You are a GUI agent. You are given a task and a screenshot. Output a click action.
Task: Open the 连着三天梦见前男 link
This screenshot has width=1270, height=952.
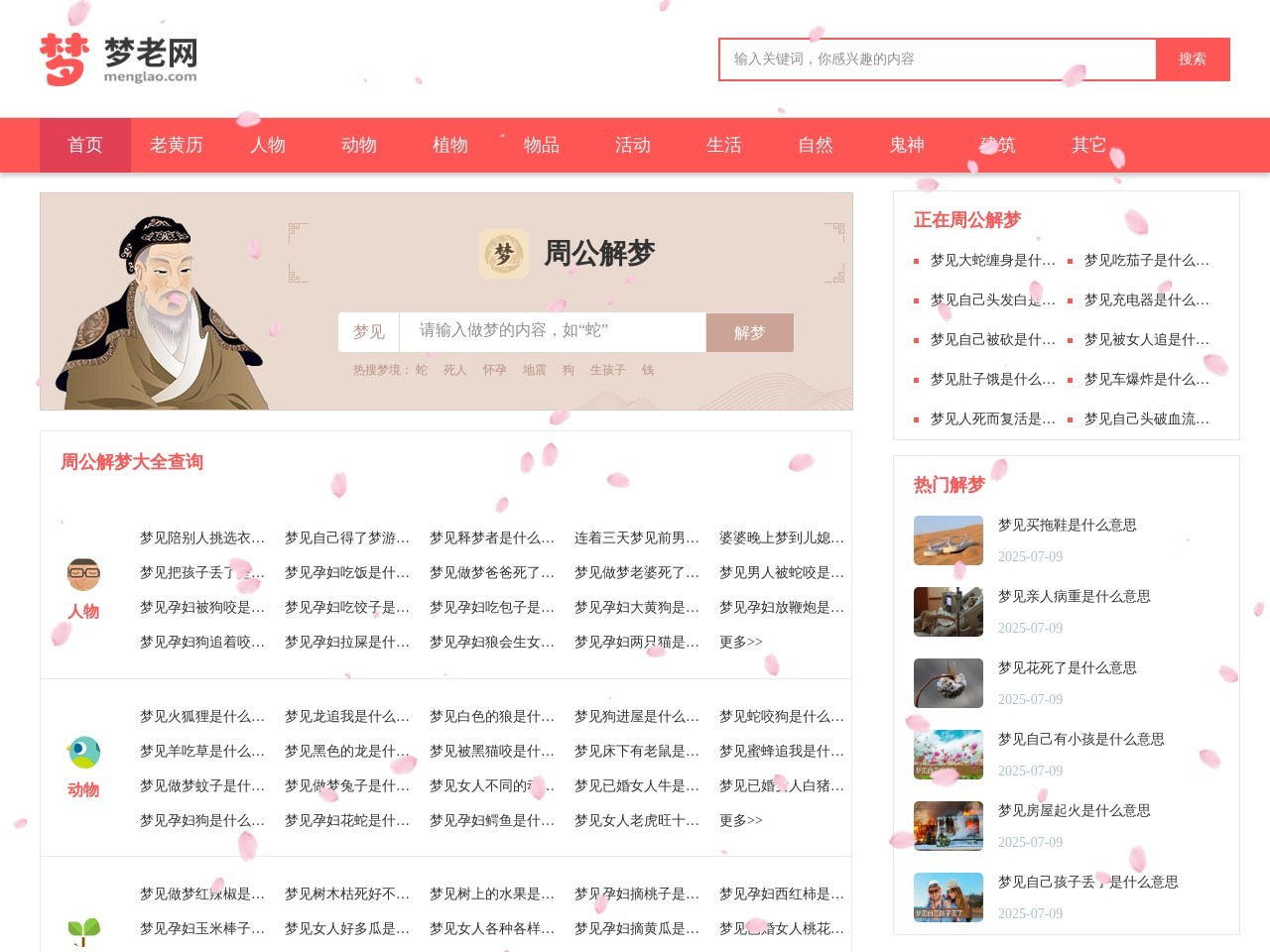click(637, 538)
